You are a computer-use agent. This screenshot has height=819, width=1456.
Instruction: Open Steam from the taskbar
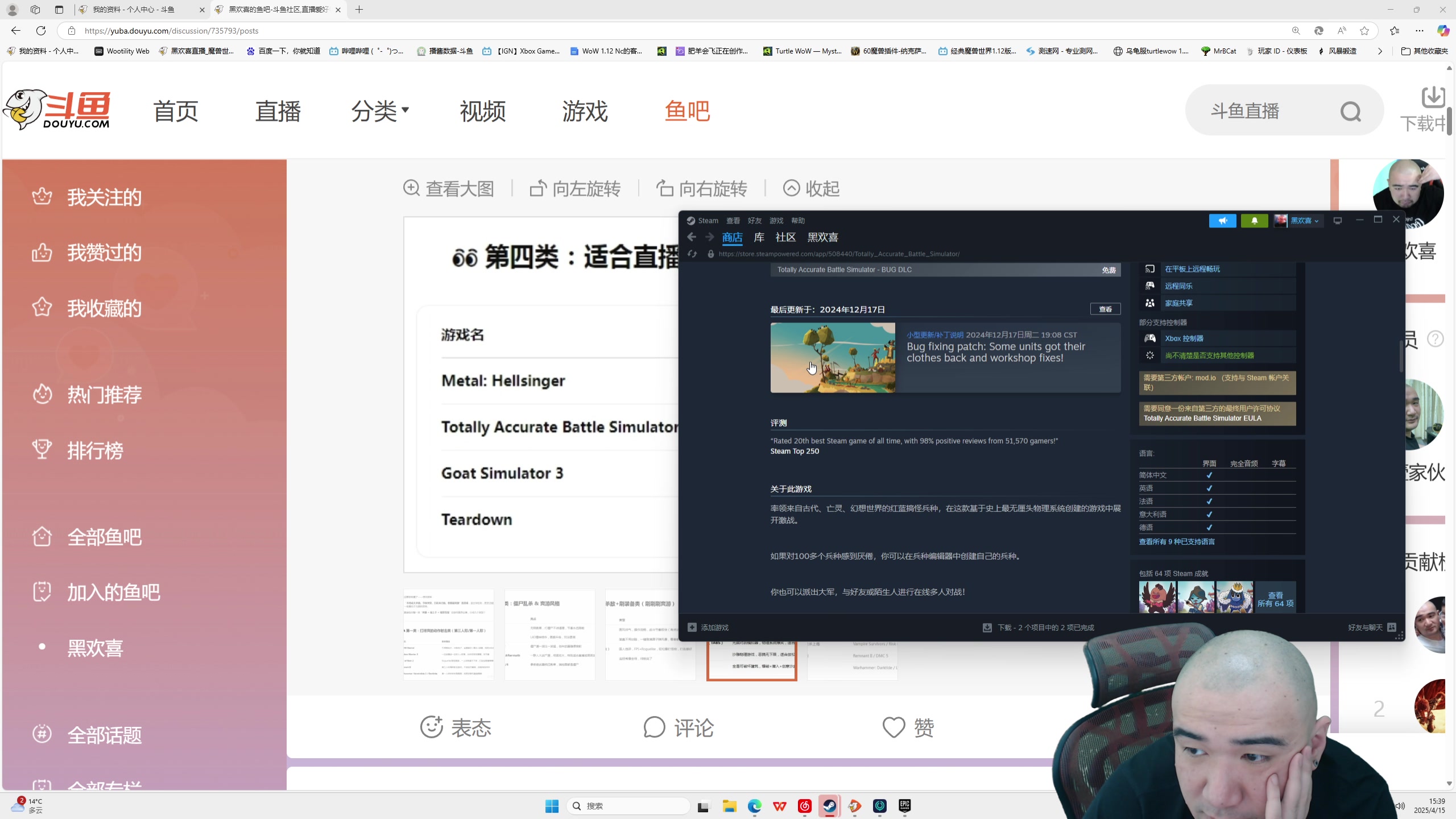(x=829, y=806)
